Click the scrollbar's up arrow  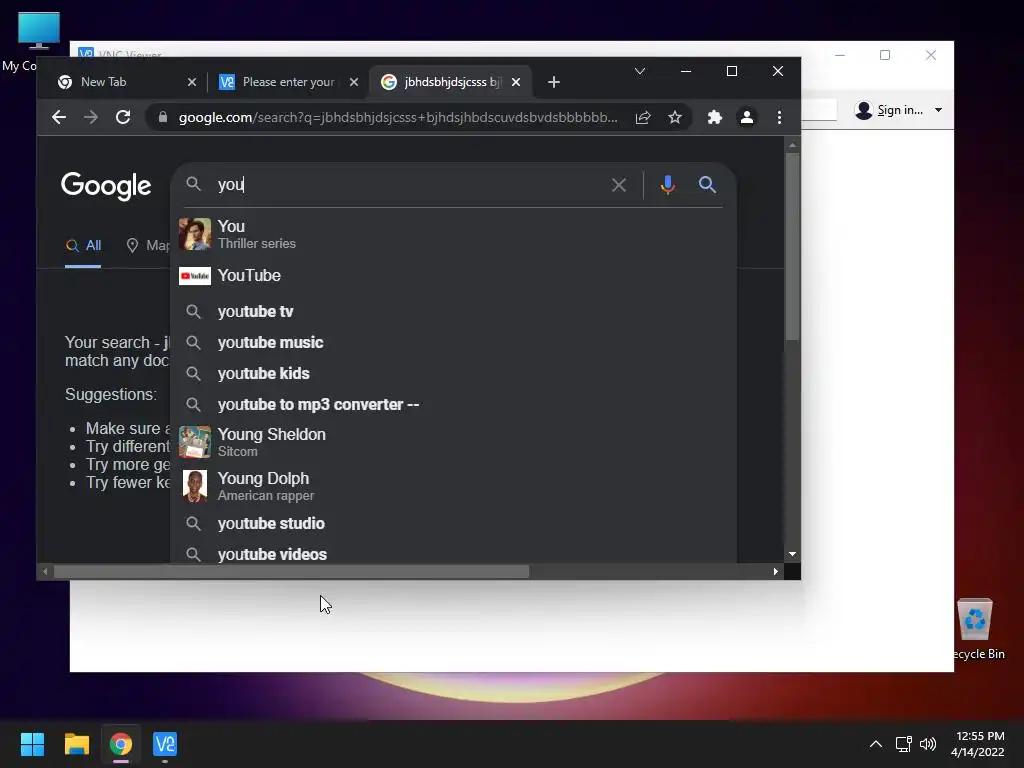tap(792, 145)
